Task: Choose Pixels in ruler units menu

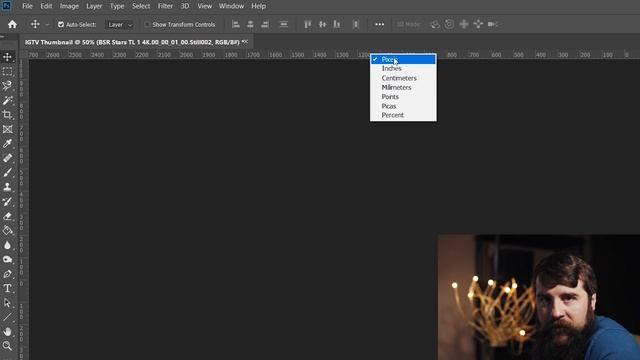Action: [x=403, y=60]
